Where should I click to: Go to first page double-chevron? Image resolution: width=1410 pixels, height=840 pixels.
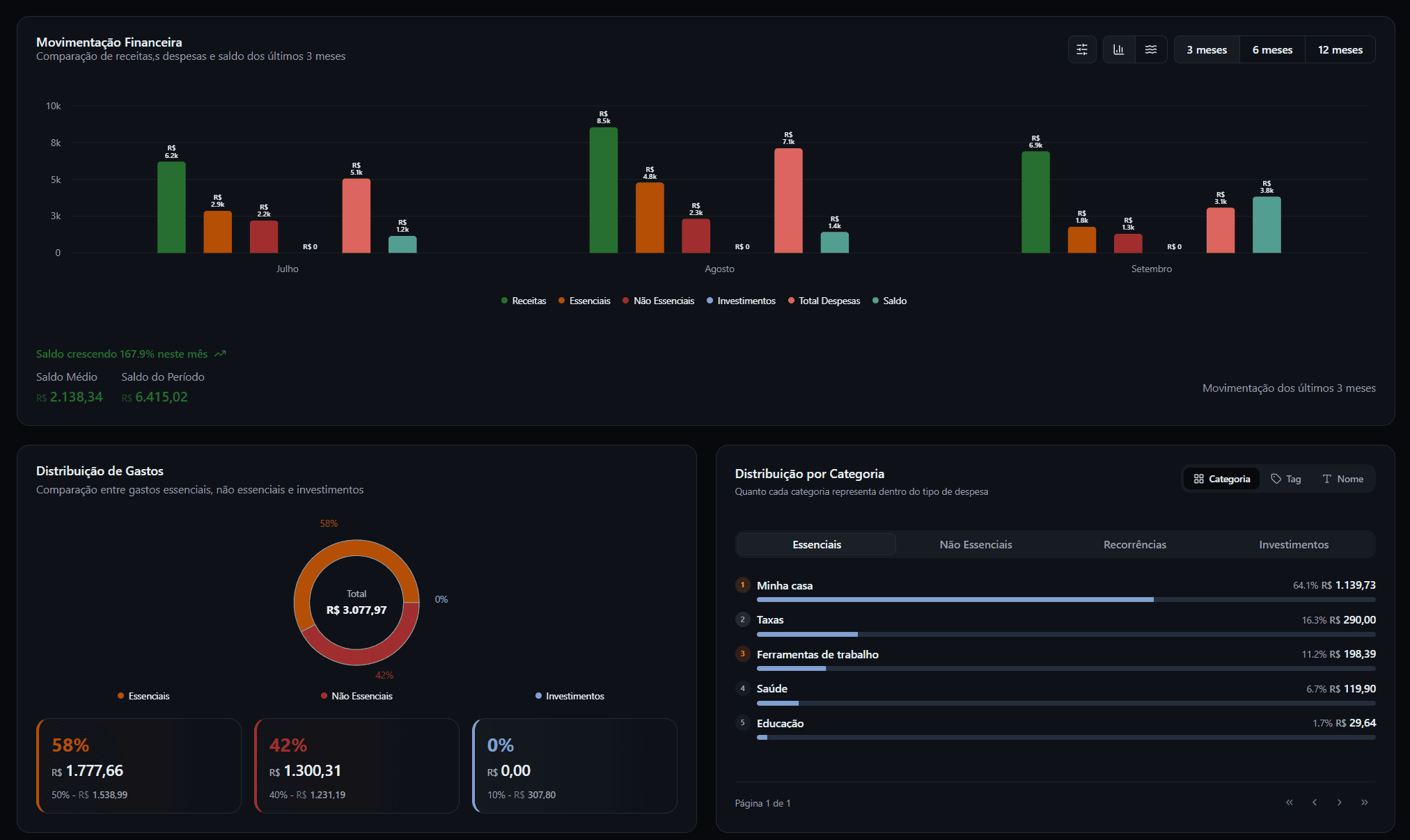[x=1290, y=802]
